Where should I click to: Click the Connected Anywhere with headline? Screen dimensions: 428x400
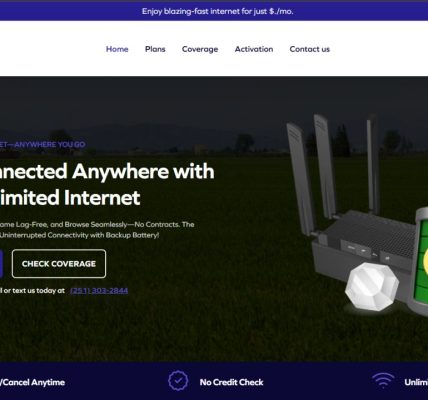coord(107,171)
